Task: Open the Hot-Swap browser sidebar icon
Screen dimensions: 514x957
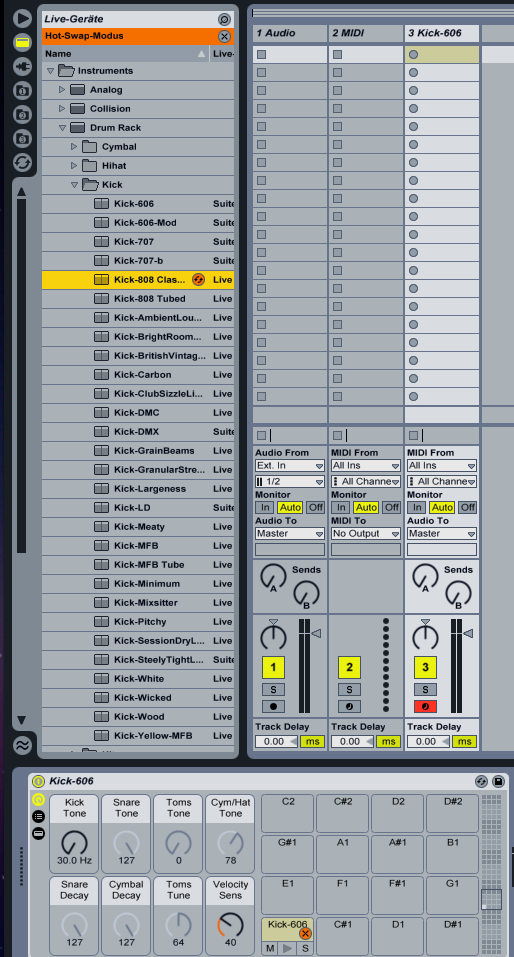Action: 23,162
